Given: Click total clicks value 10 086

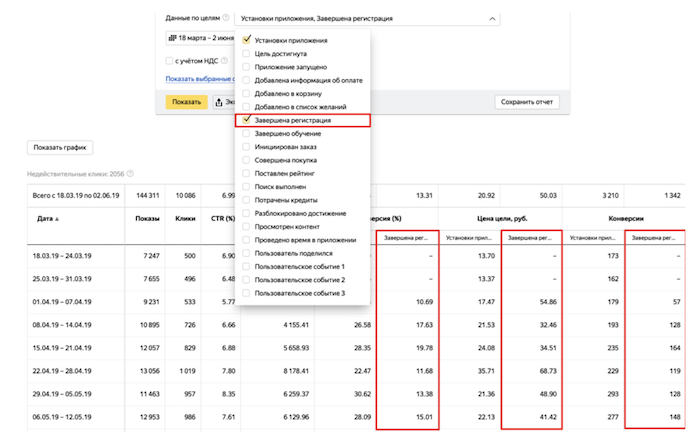Looking at the screenshot, I should 186,195.
